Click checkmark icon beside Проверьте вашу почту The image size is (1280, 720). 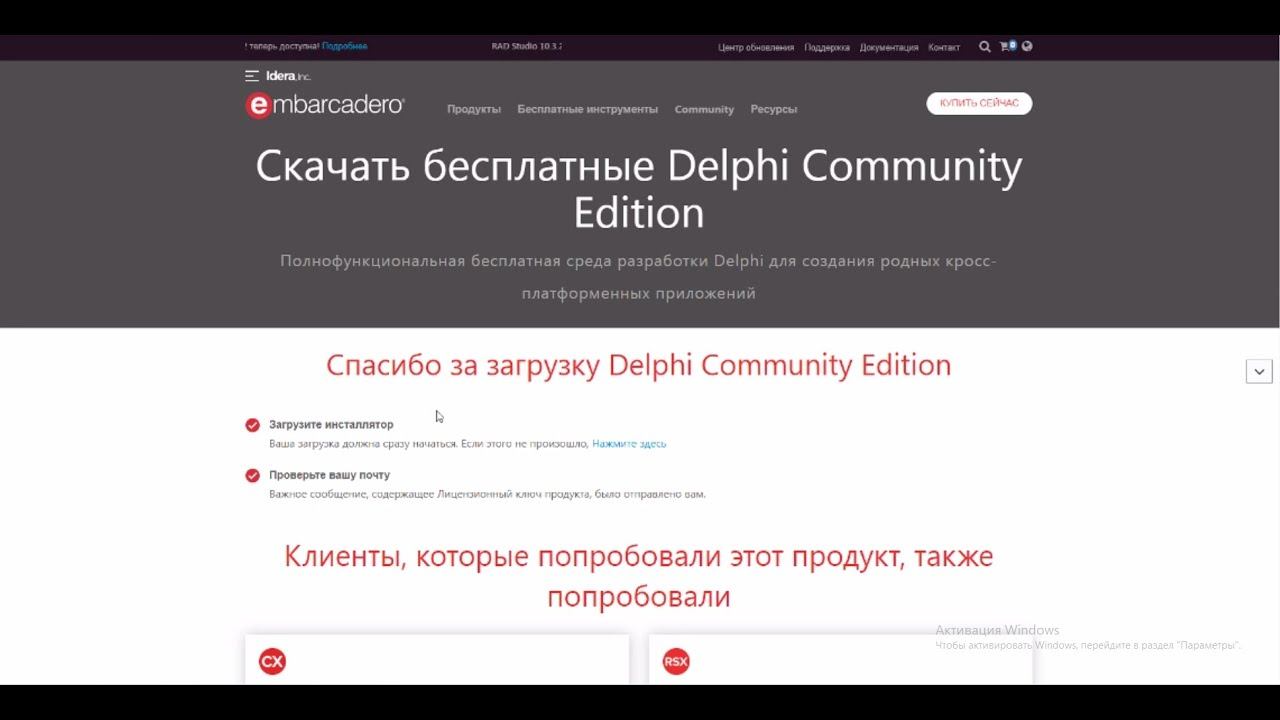tap(253, 475)
